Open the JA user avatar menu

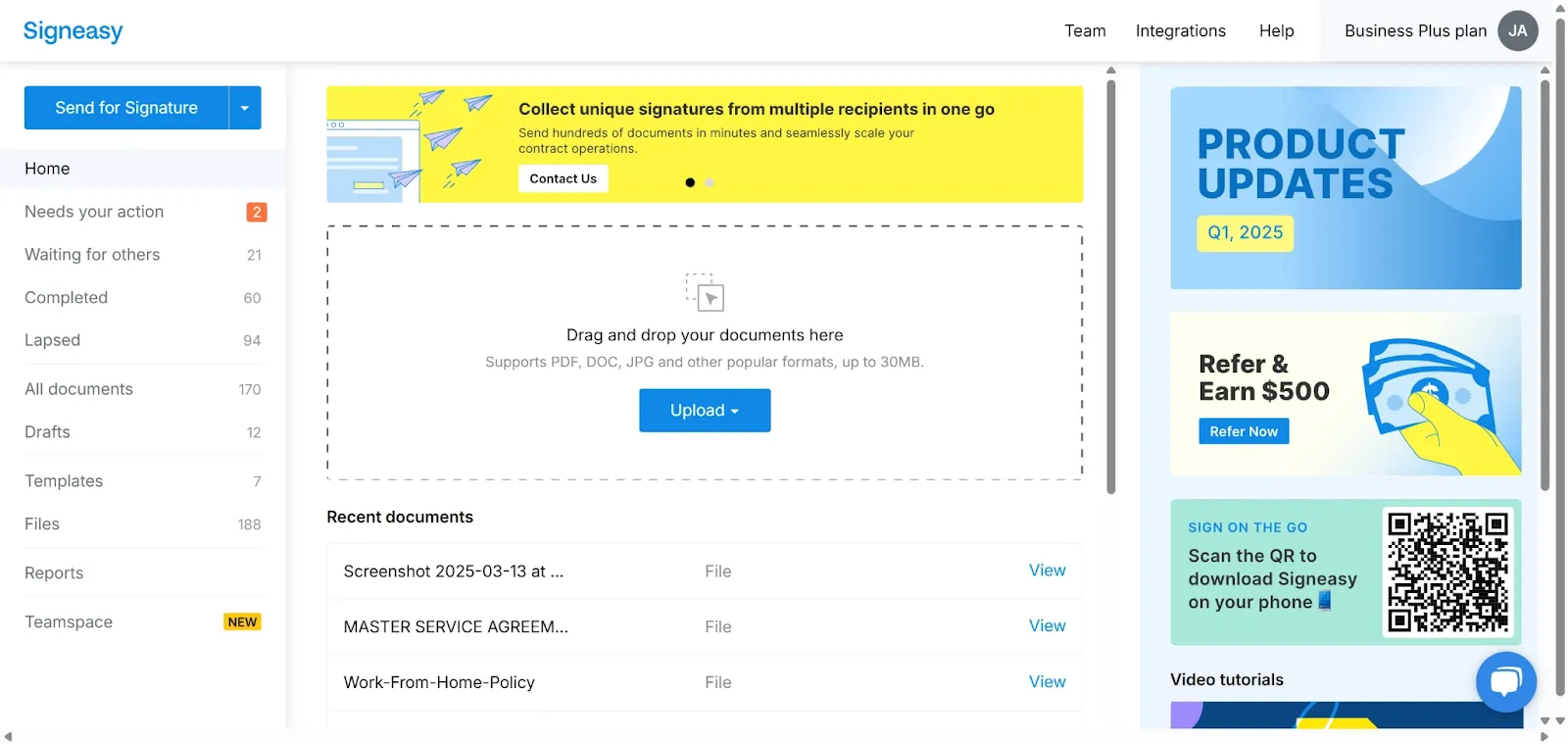click(x=1517, y=30)
